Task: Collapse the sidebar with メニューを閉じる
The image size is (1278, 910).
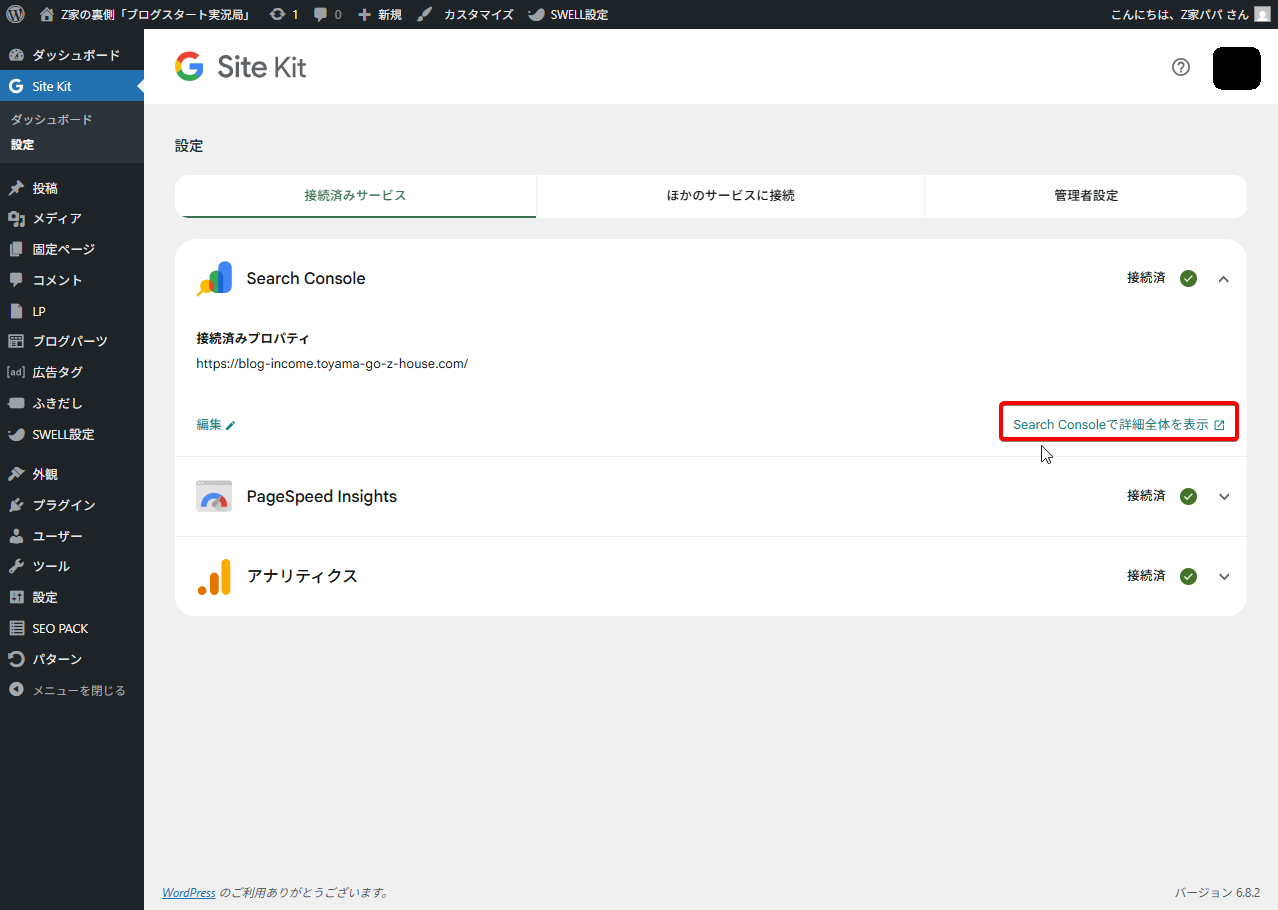Action: click(72, 690)
